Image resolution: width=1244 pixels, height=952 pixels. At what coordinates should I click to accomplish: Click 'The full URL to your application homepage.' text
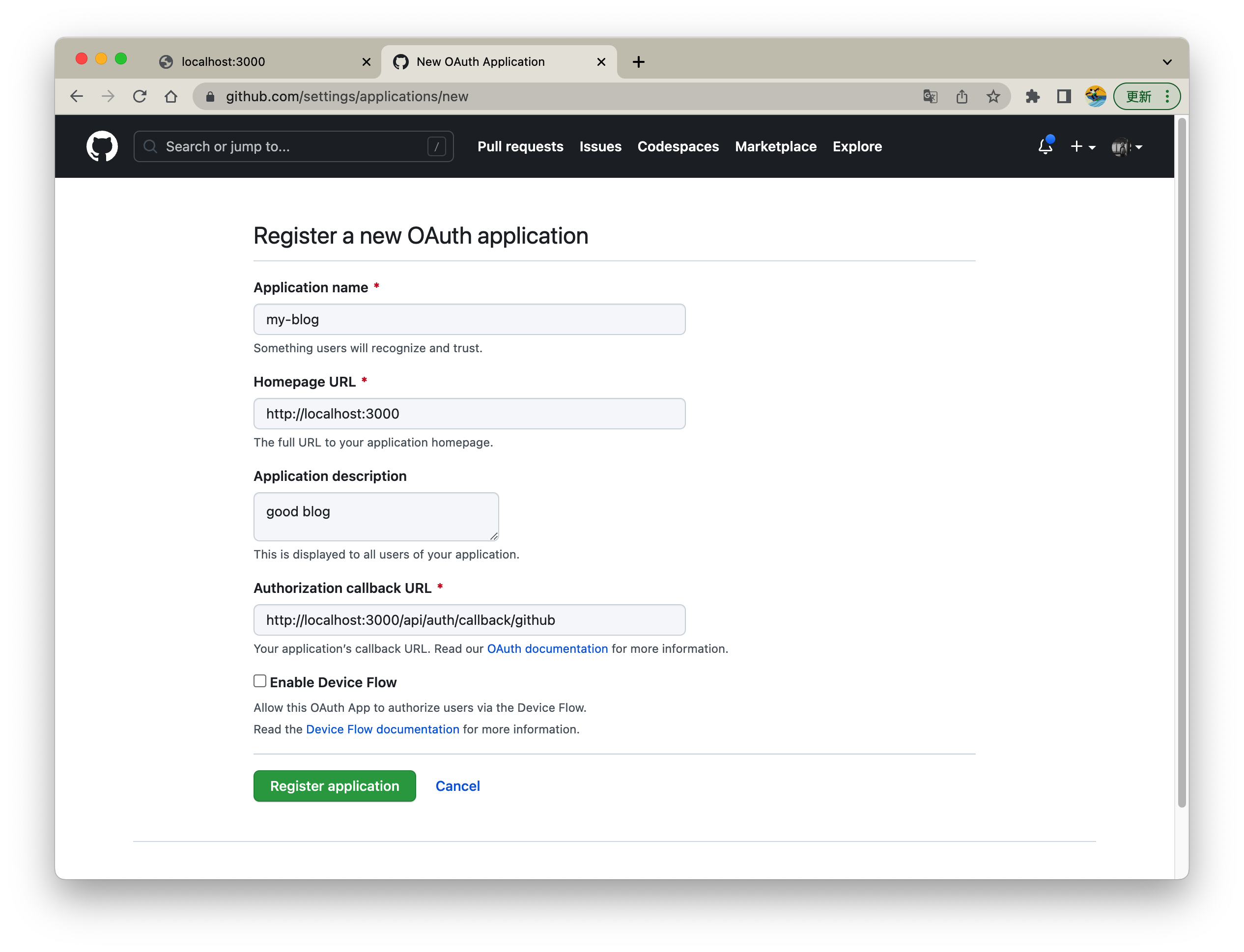pos(373,443)
